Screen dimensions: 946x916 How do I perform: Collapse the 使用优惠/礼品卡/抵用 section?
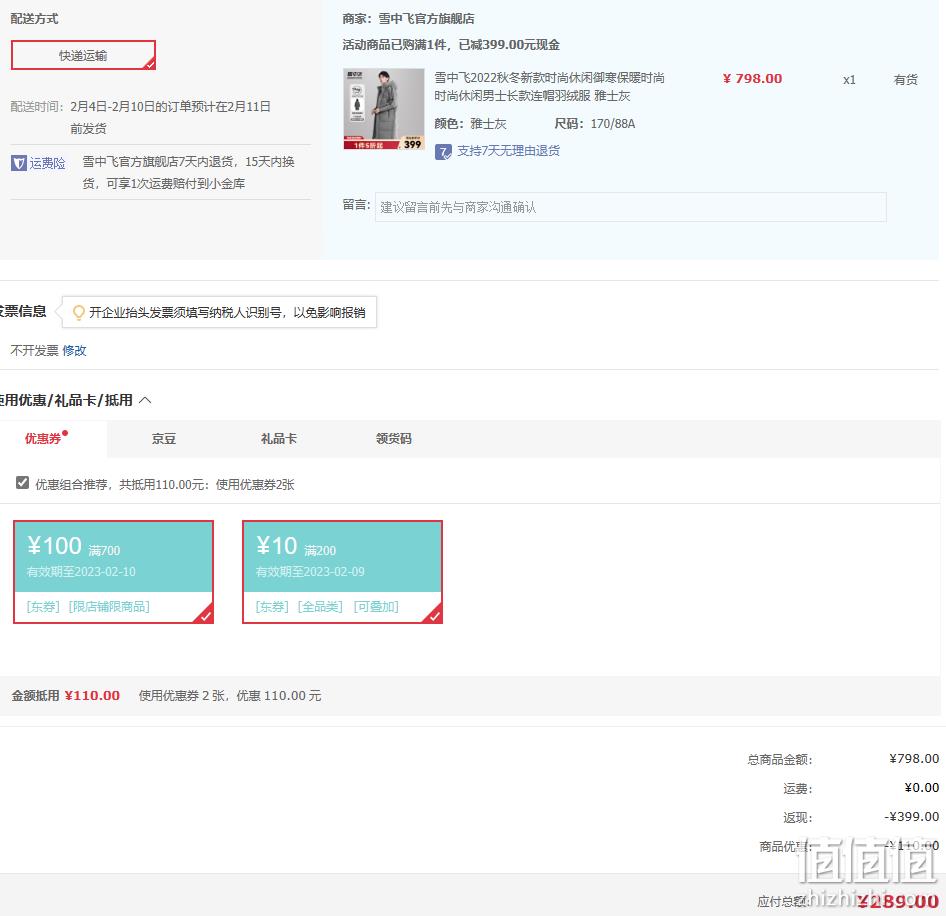[145, 400]
